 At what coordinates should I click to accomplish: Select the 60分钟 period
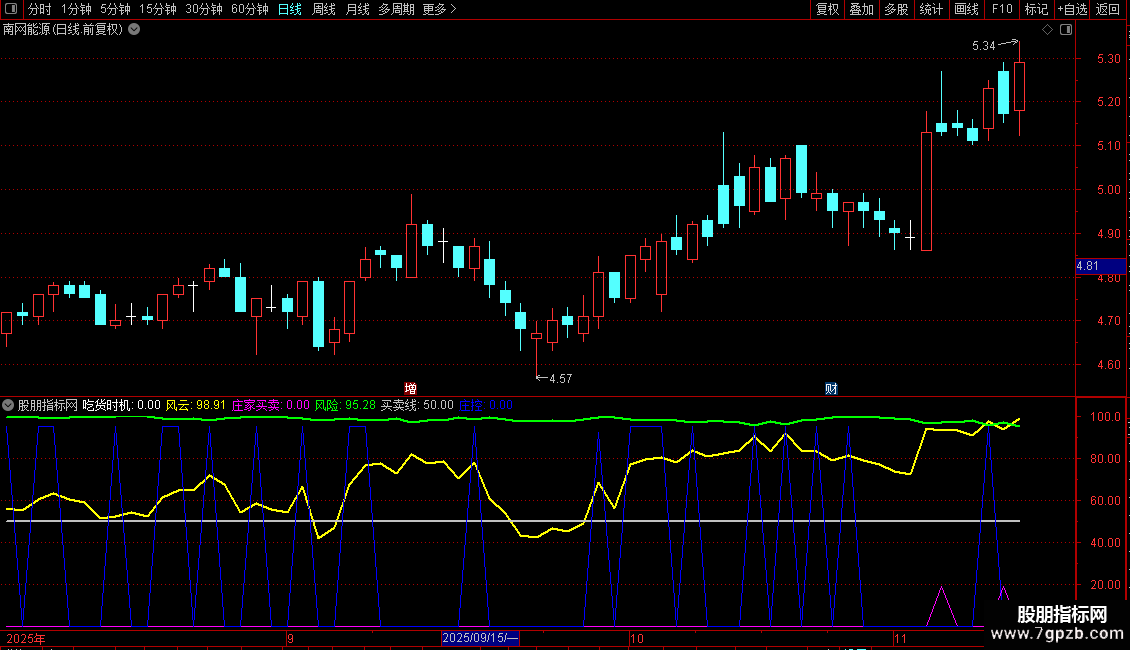[x=250, y=9]
